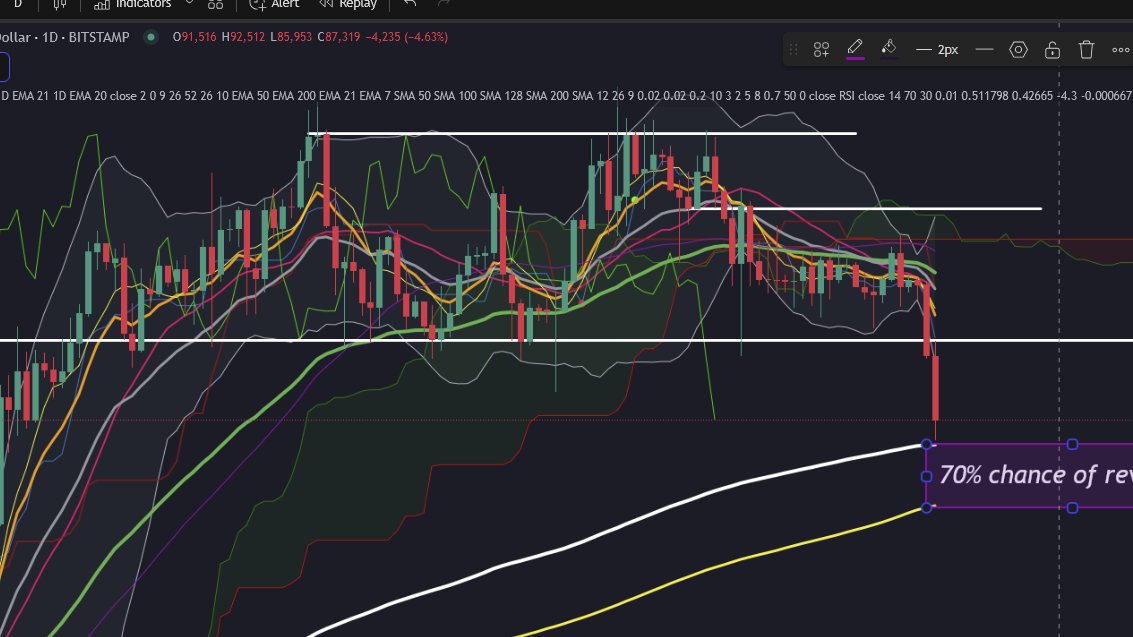Click 'EMA 200' in the indicator legend
Viewport: 1133px width, 637px height.
293,95
